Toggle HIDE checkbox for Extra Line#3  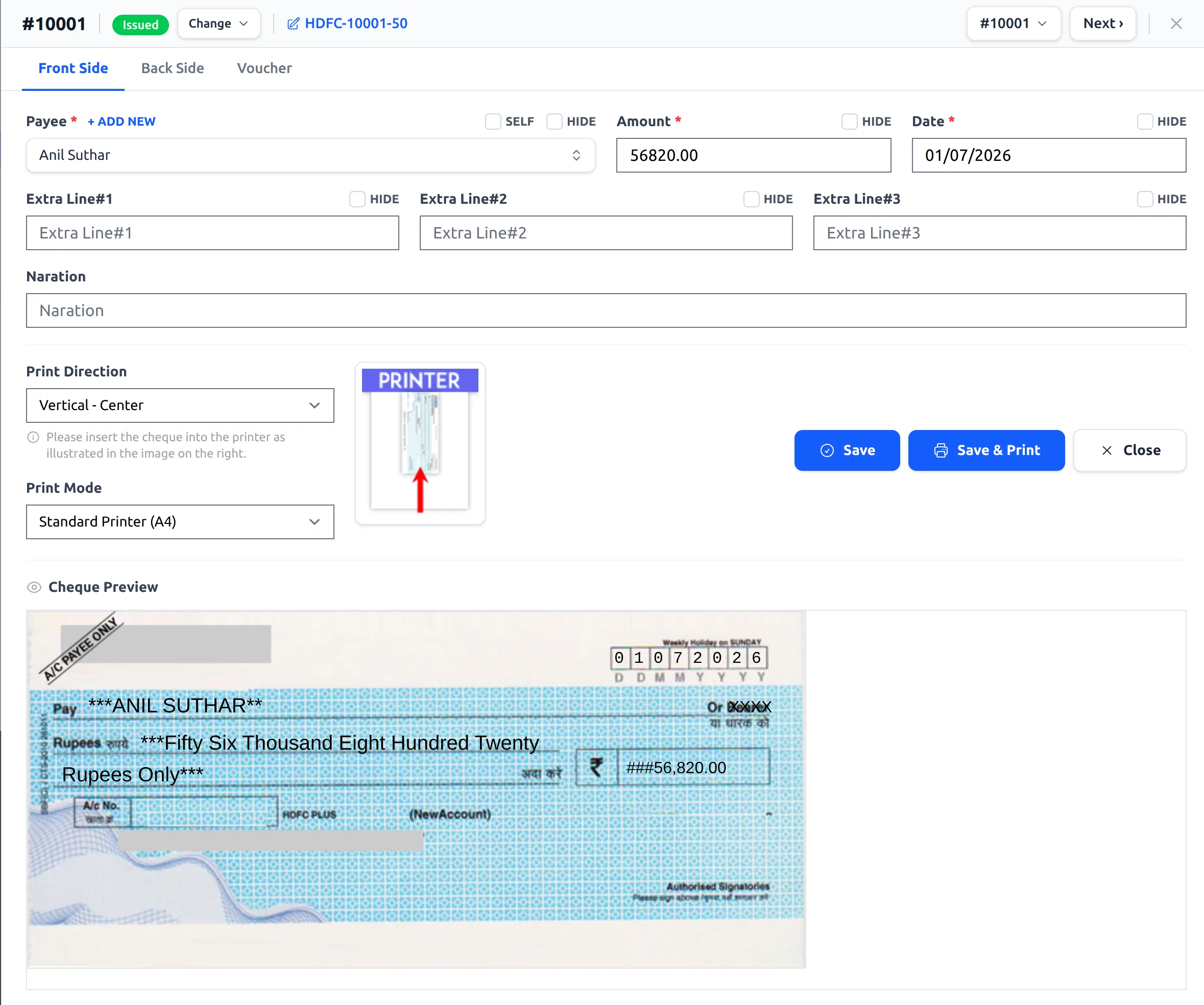(x=1144, y=199)
